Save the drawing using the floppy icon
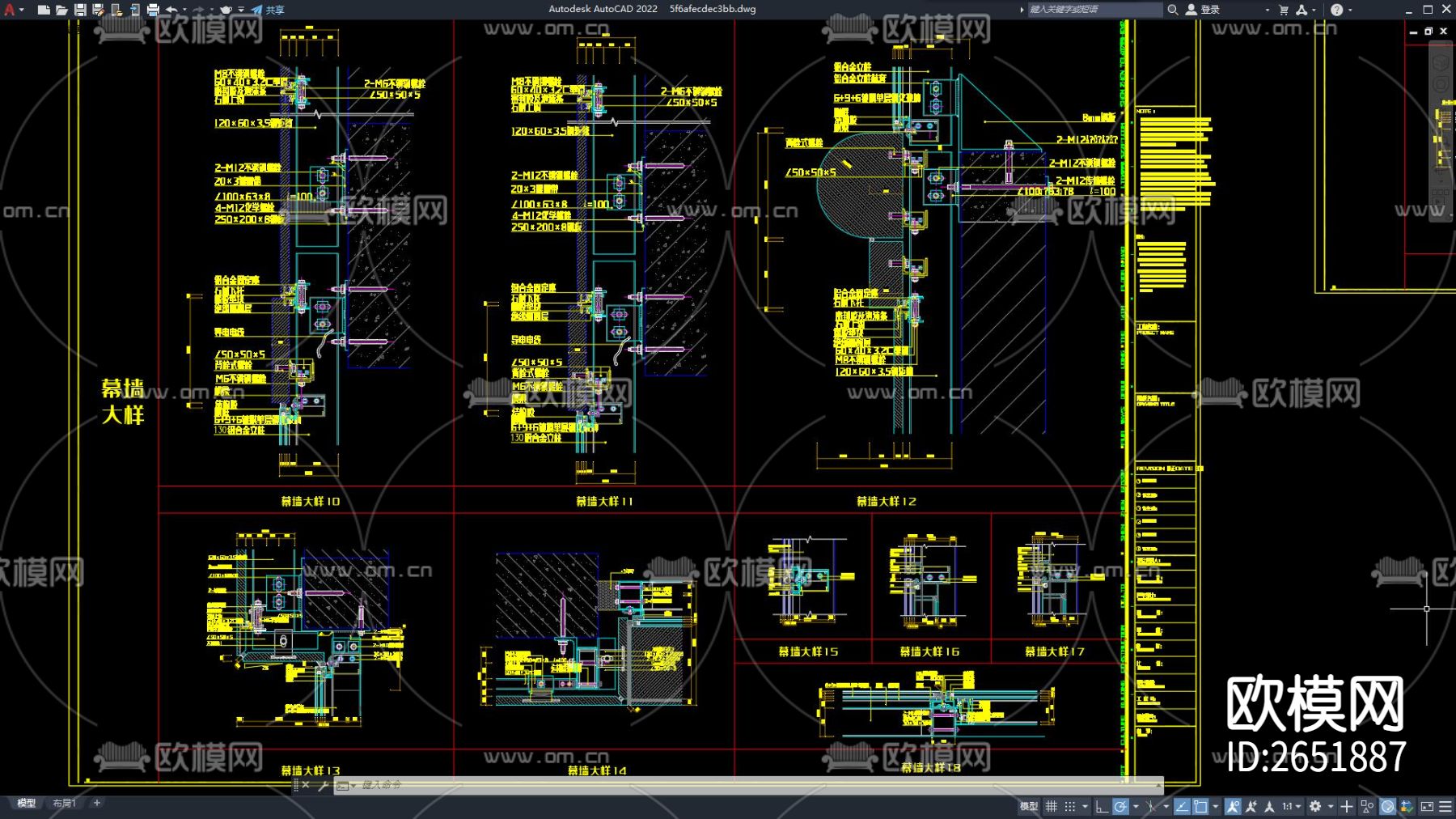 coord(80,10)
